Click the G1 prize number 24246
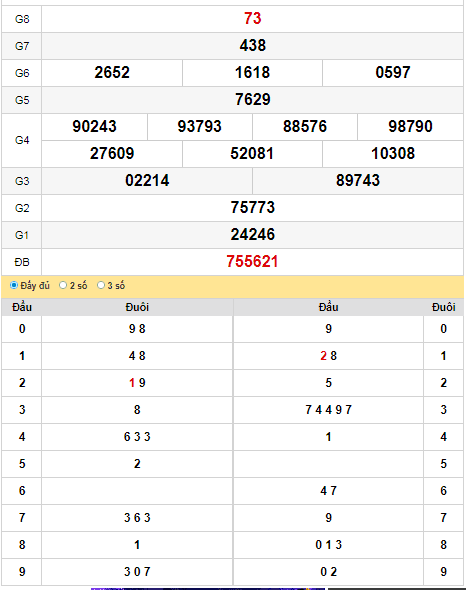Screen dimensions: 466x590 pyautogui.click(x=253, y=235)
